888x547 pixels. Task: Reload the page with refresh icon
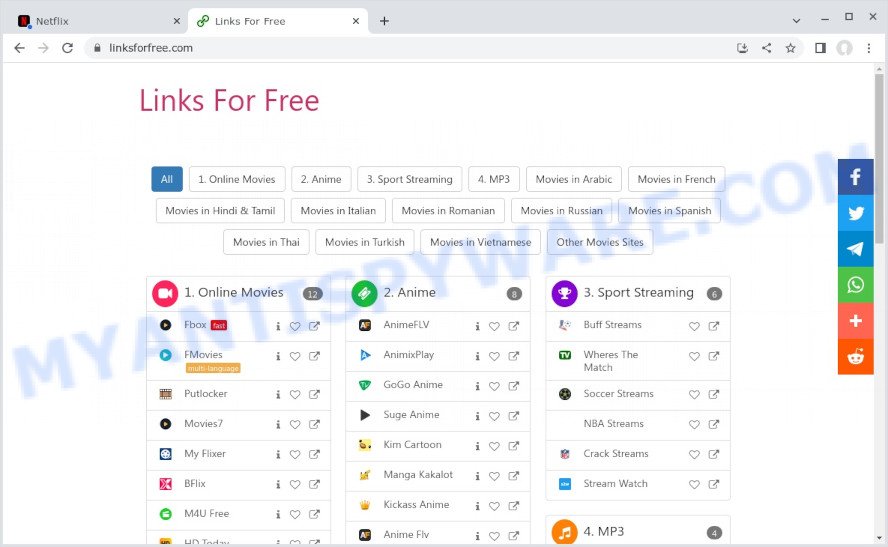[x=67, y=48]
